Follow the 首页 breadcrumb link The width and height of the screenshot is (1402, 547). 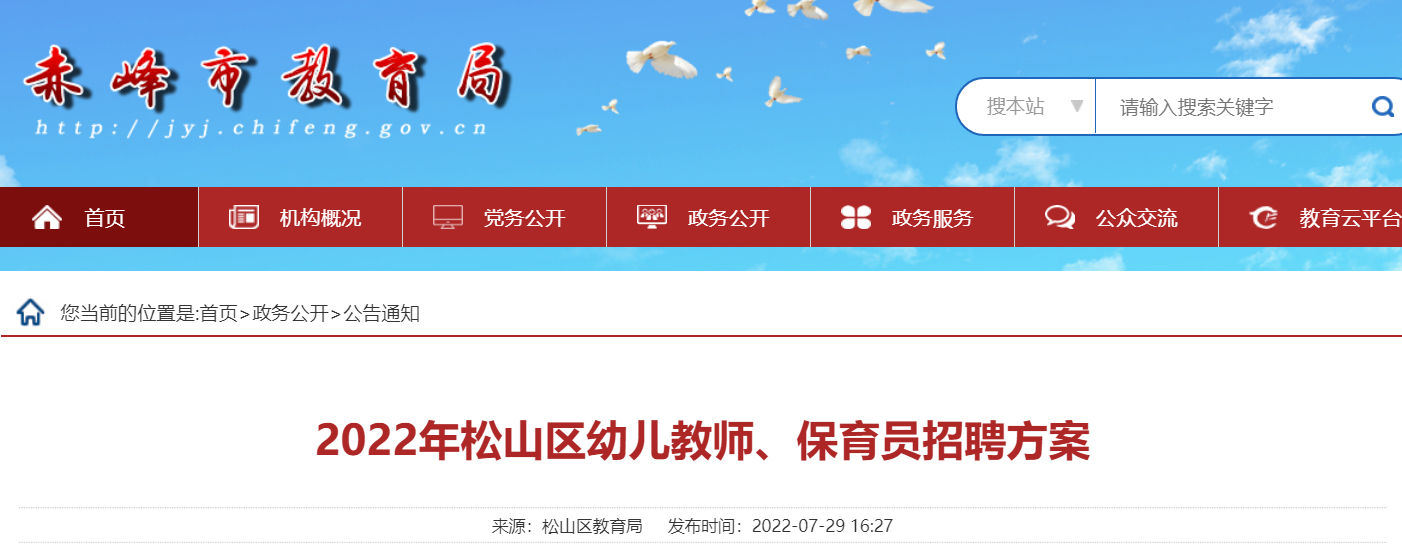click(219, 313)
